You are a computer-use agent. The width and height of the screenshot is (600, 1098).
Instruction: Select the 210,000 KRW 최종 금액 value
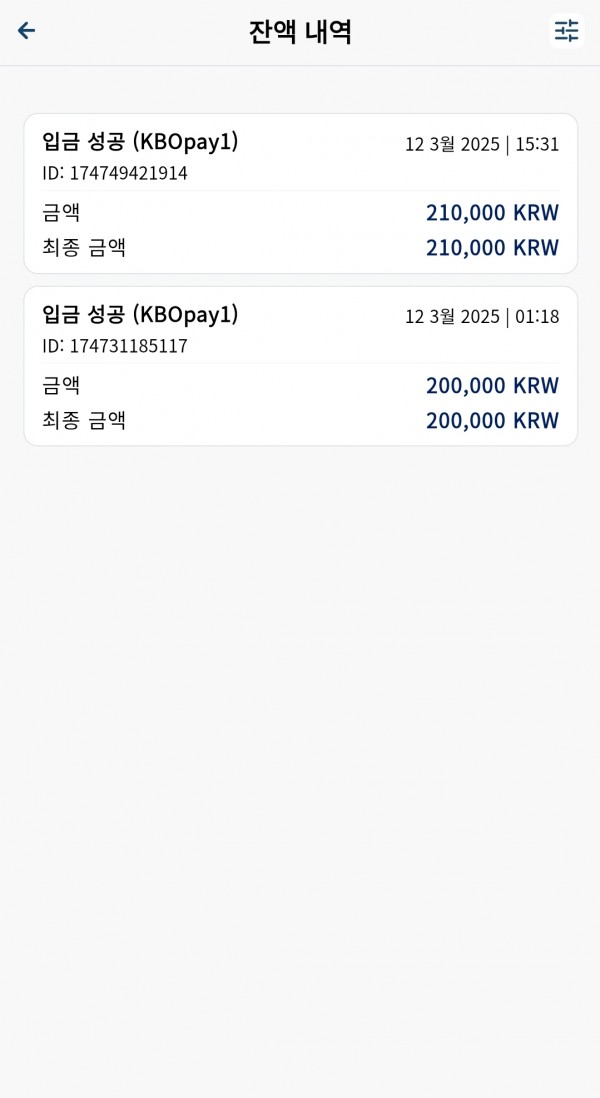pos(492,247)
